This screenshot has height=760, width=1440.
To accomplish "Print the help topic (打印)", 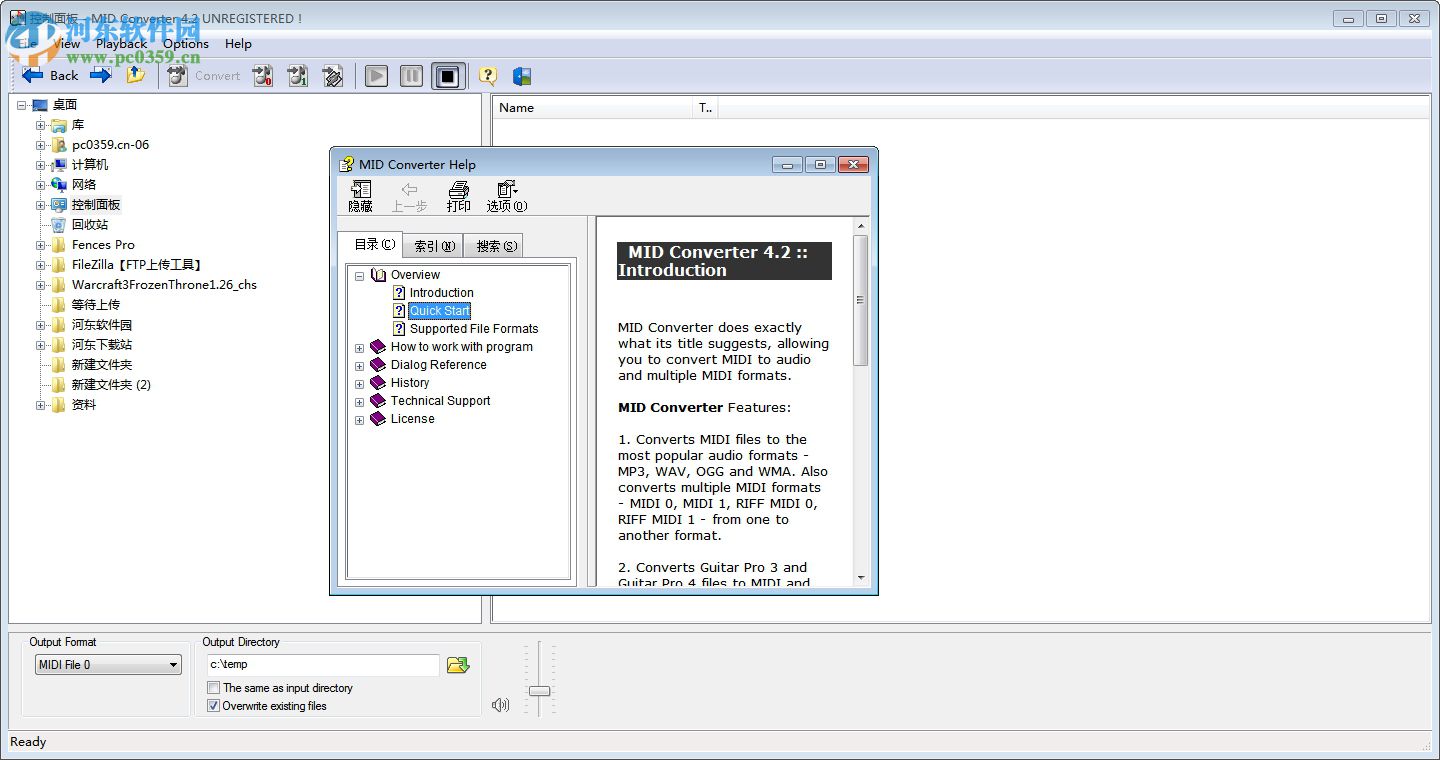I will (x=459, y=197).
